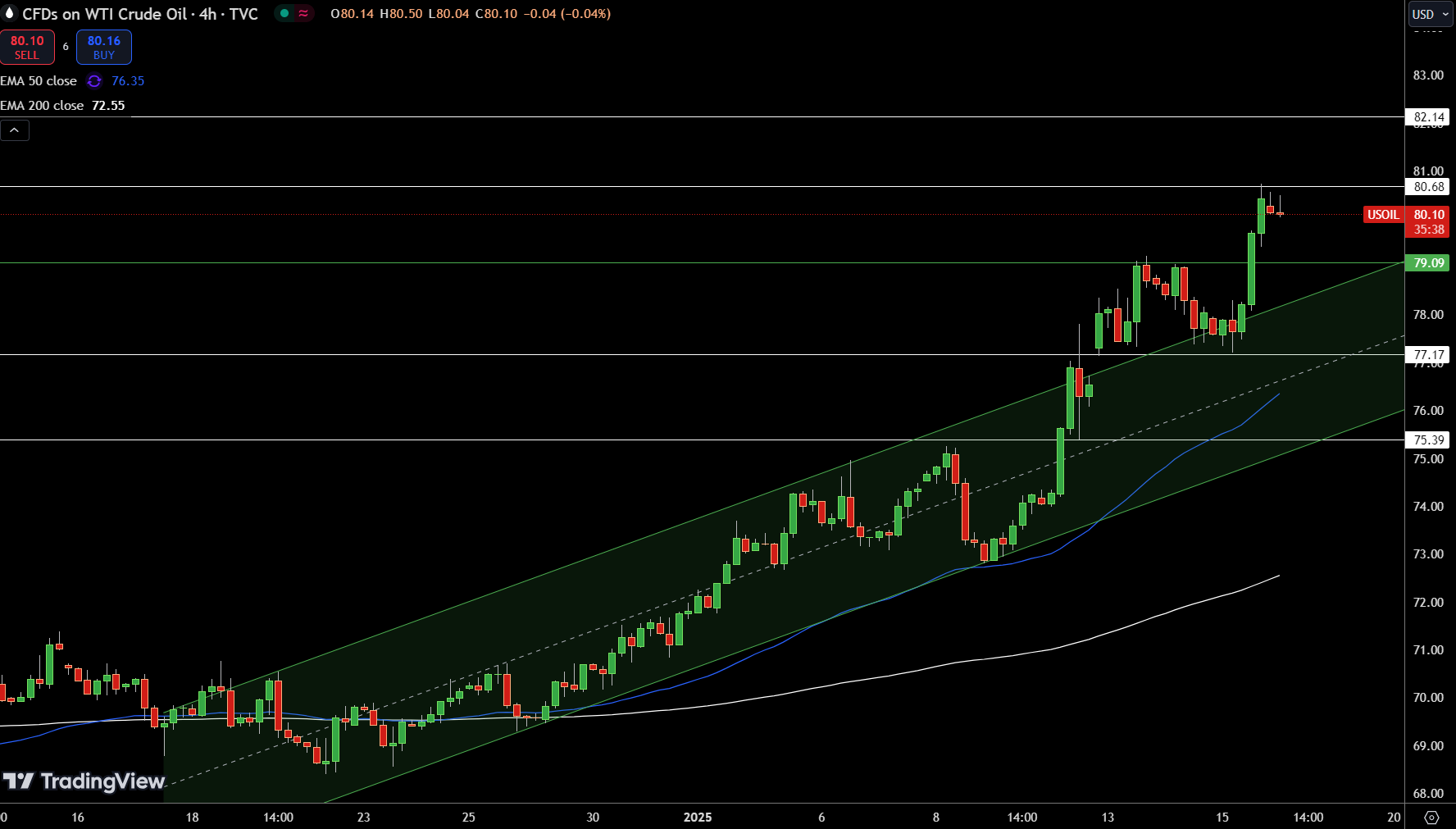This screenshot has height=829, width=1456.
Task: Open the TradingView logo link
Action: 84,781
